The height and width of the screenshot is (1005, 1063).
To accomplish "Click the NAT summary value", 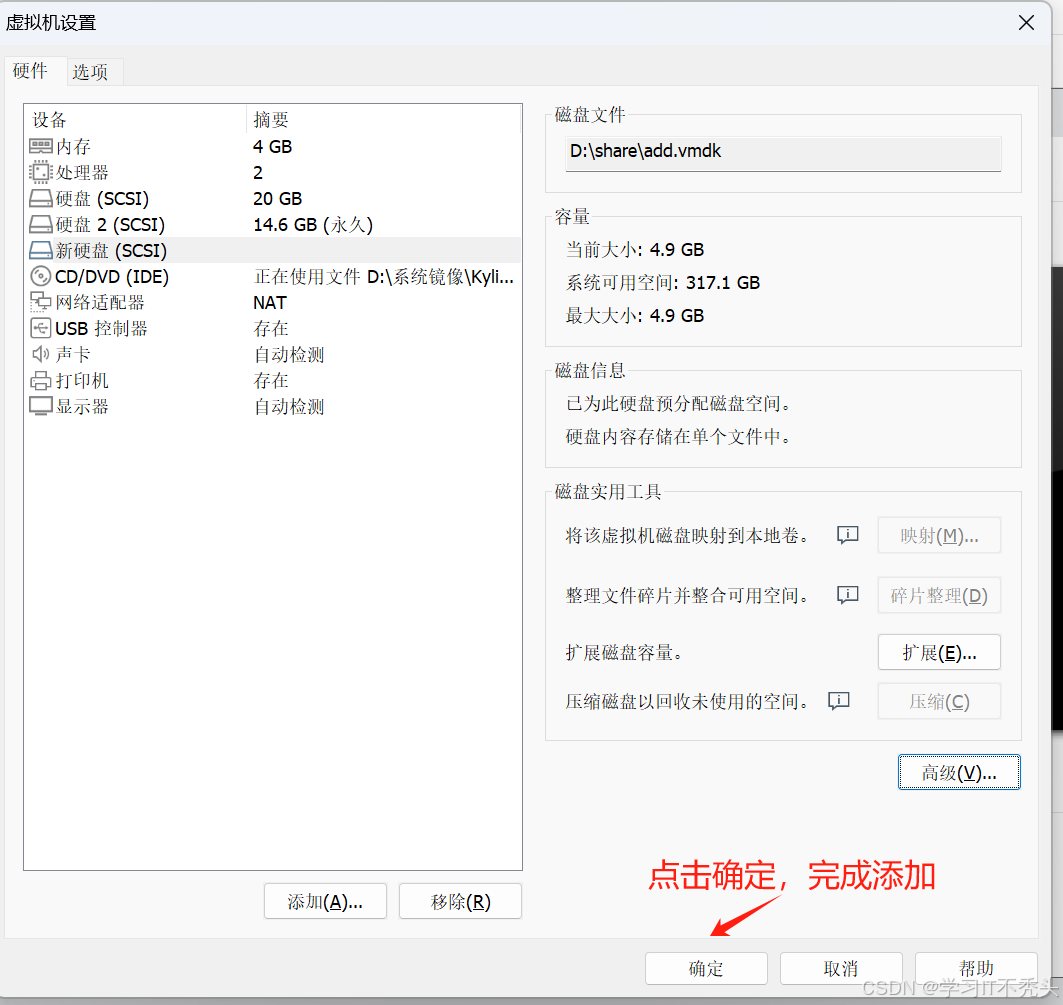I will click(x=270, y=302).
